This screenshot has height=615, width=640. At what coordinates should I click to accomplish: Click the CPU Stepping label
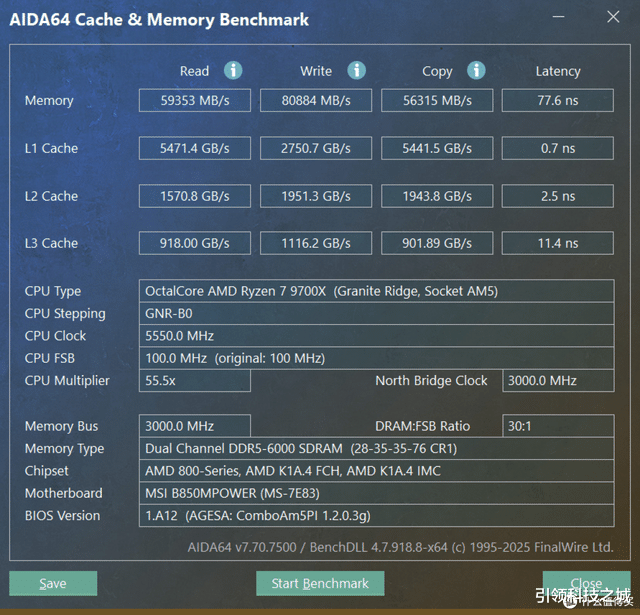point(65,314)
